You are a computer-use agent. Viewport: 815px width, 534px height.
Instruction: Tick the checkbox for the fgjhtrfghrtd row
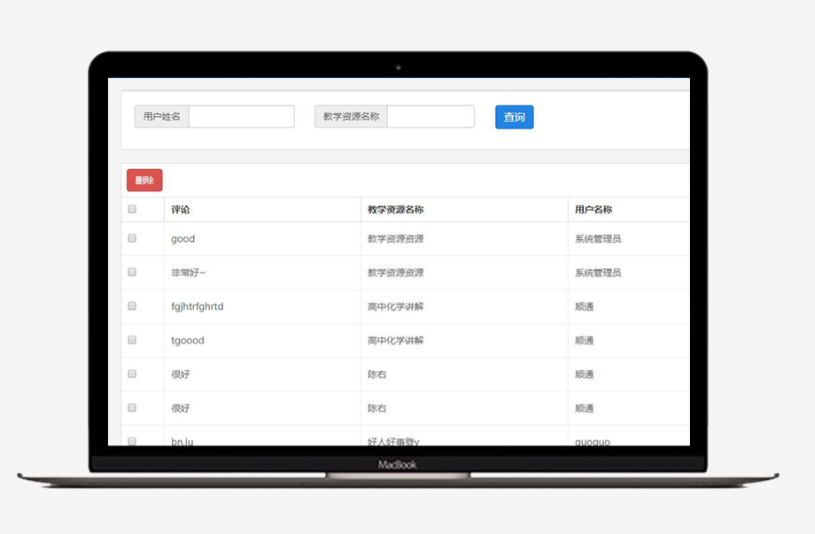pos(132,306)
